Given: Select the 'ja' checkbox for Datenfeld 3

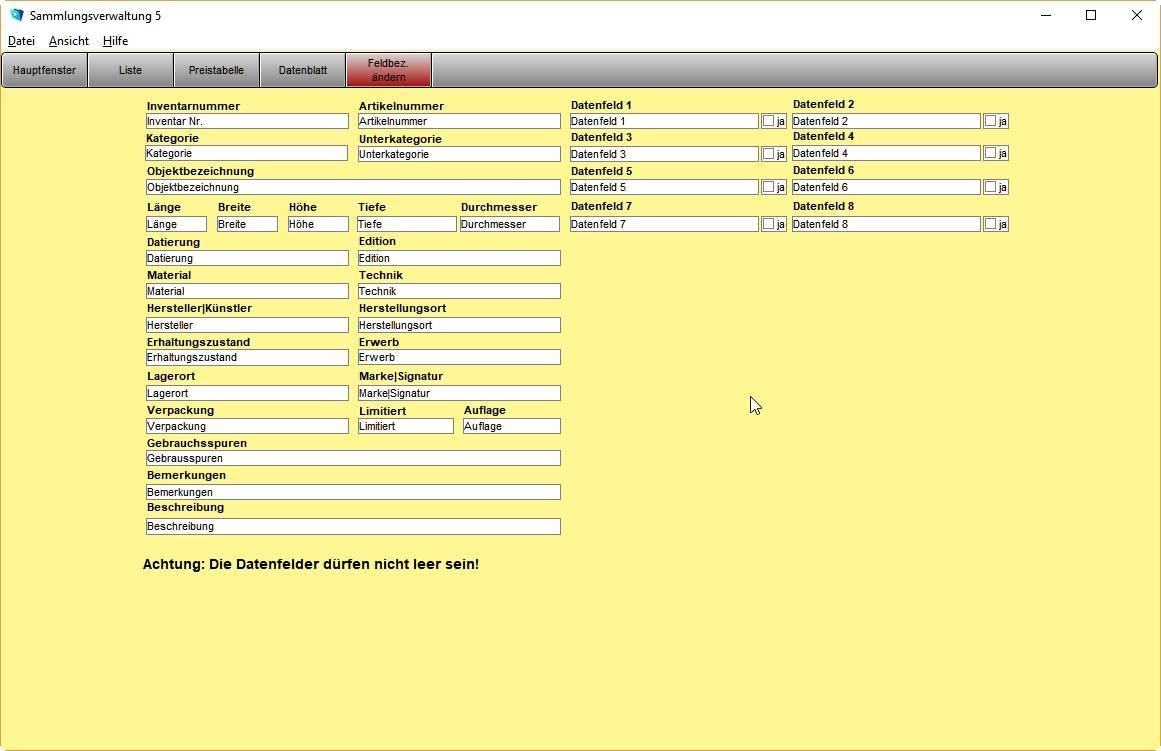Looking at the screenshot, I should [768, 154].
